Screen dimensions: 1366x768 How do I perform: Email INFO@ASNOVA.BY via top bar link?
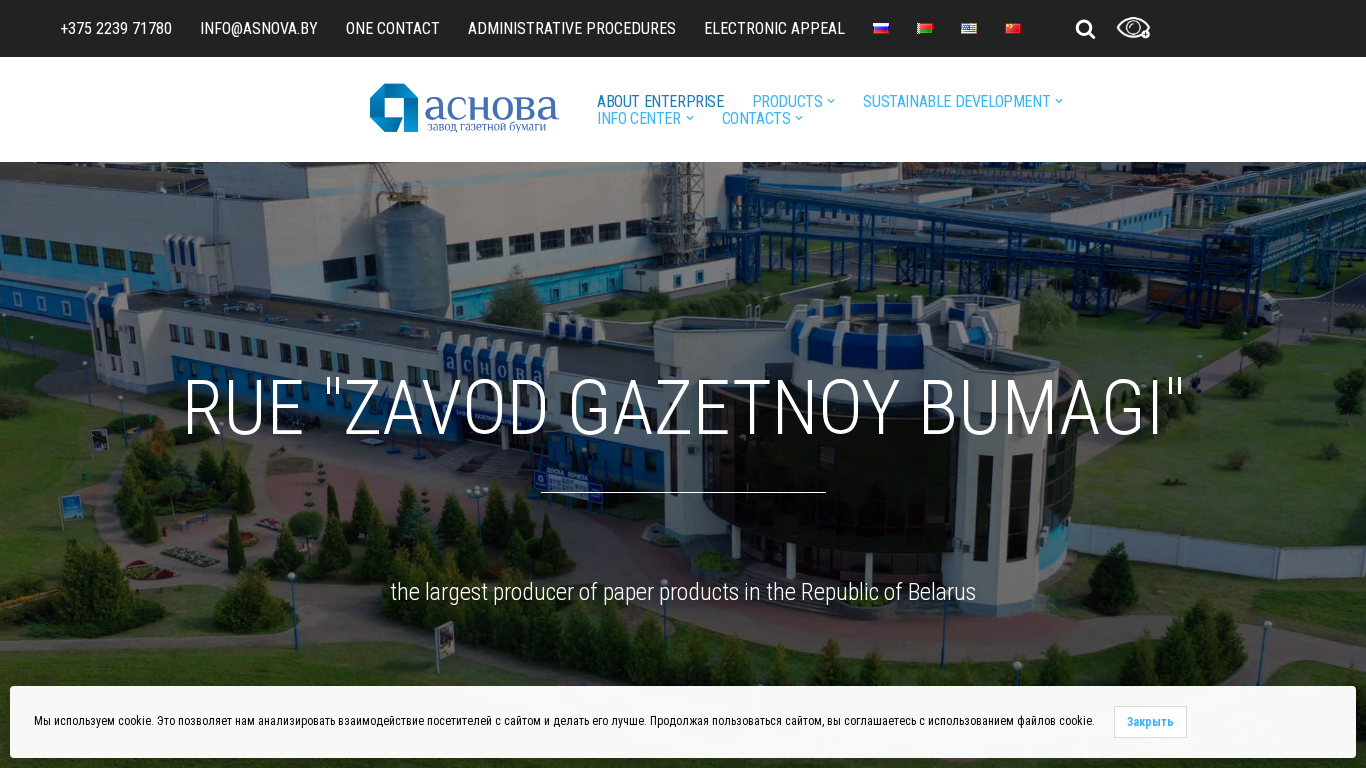(x=259, y=28)
